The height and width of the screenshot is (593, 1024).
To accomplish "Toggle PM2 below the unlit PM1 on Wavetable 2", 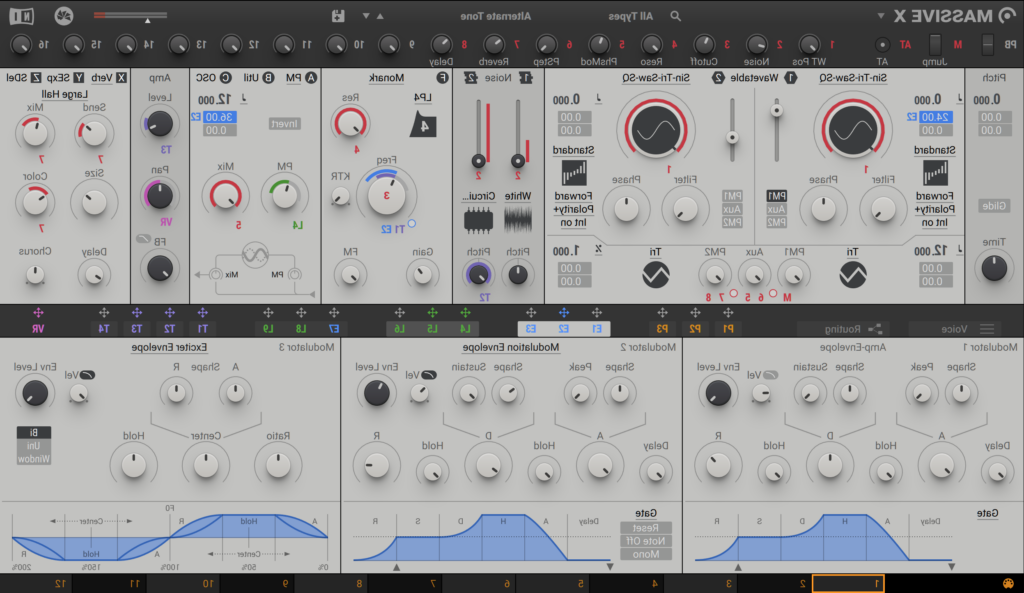I will click(x=732, y=222).
